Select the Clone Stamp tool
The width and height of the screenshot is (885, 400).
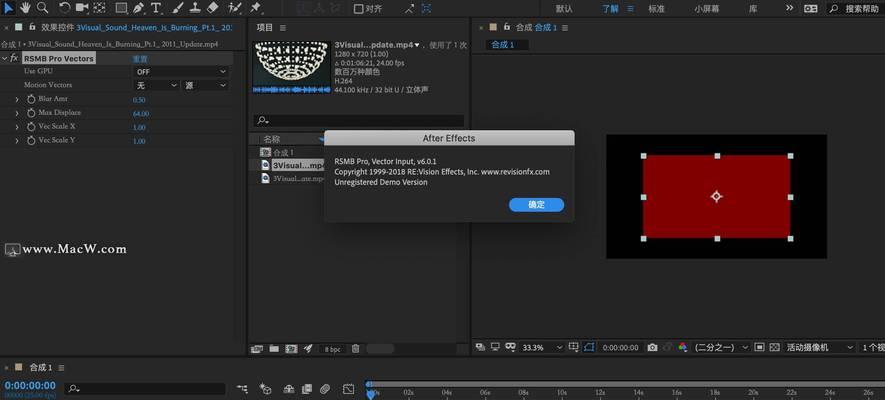[x=195, y=8]
